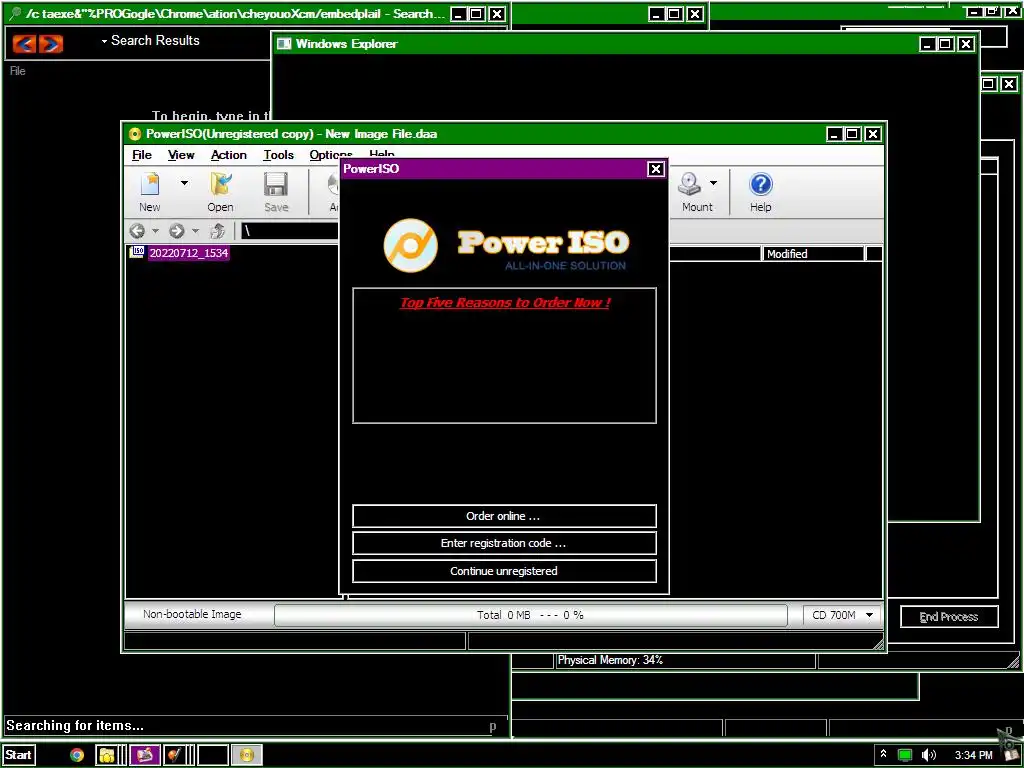
Task: Click the 3:34 PM clock
Action: (973, 755)
